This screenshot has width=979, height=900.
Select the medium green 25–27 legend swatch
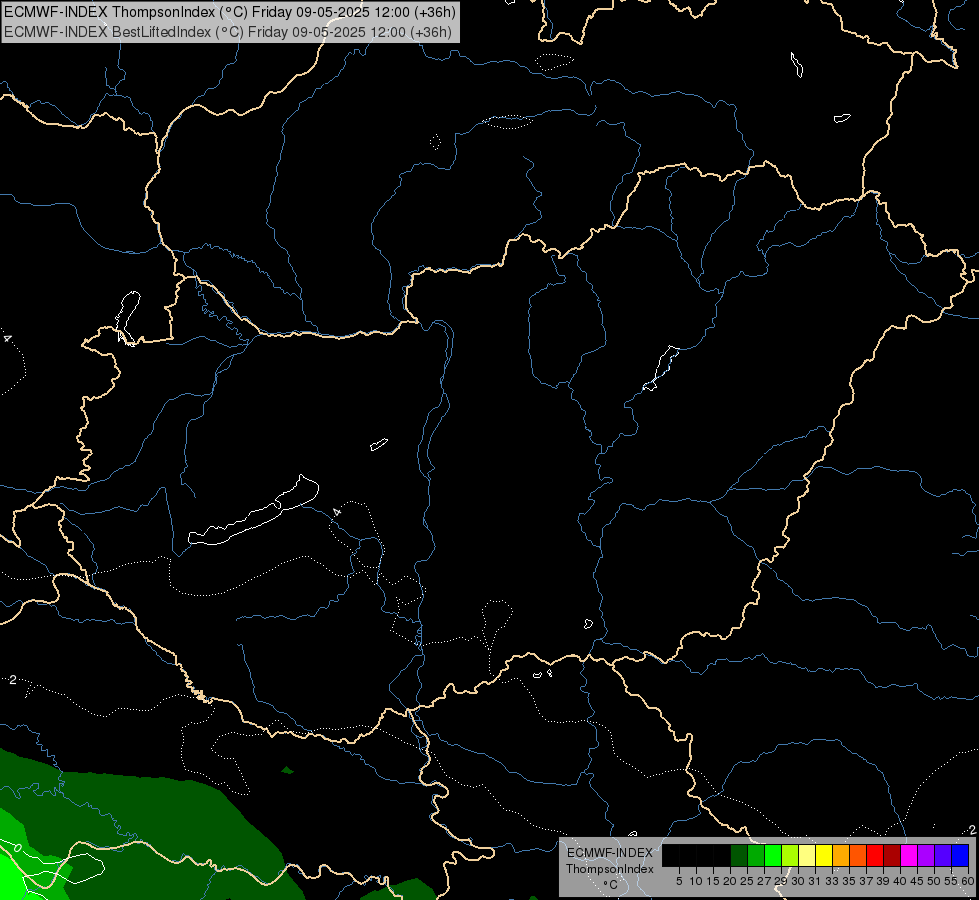(756, 856)
